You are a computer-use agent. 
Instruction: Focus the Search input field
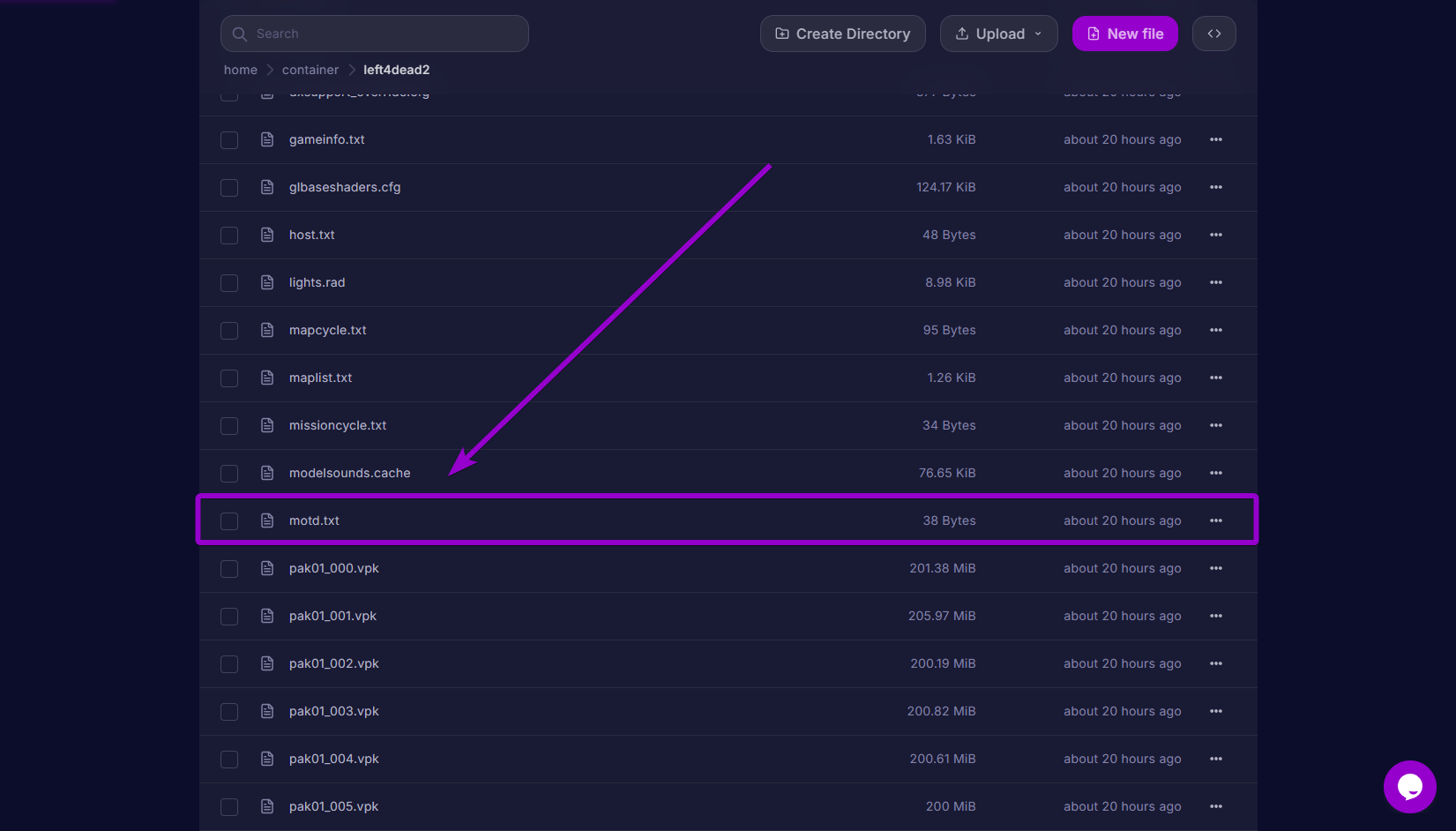(375, 34)
